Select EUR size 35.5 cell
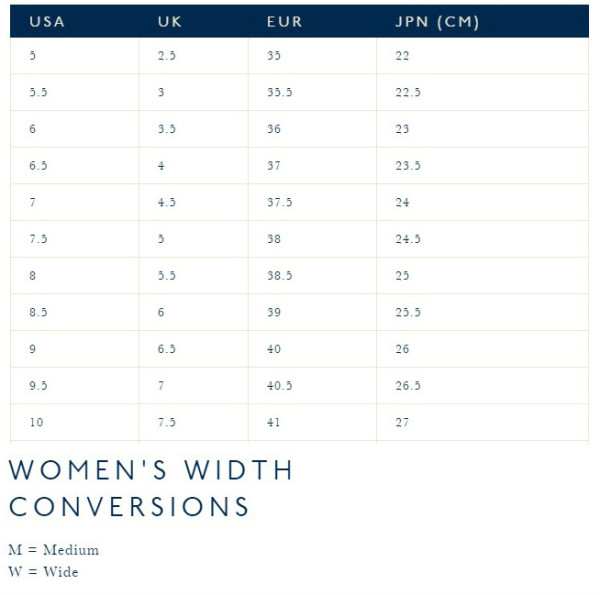The image size is (600, 595). coord(312,92)
